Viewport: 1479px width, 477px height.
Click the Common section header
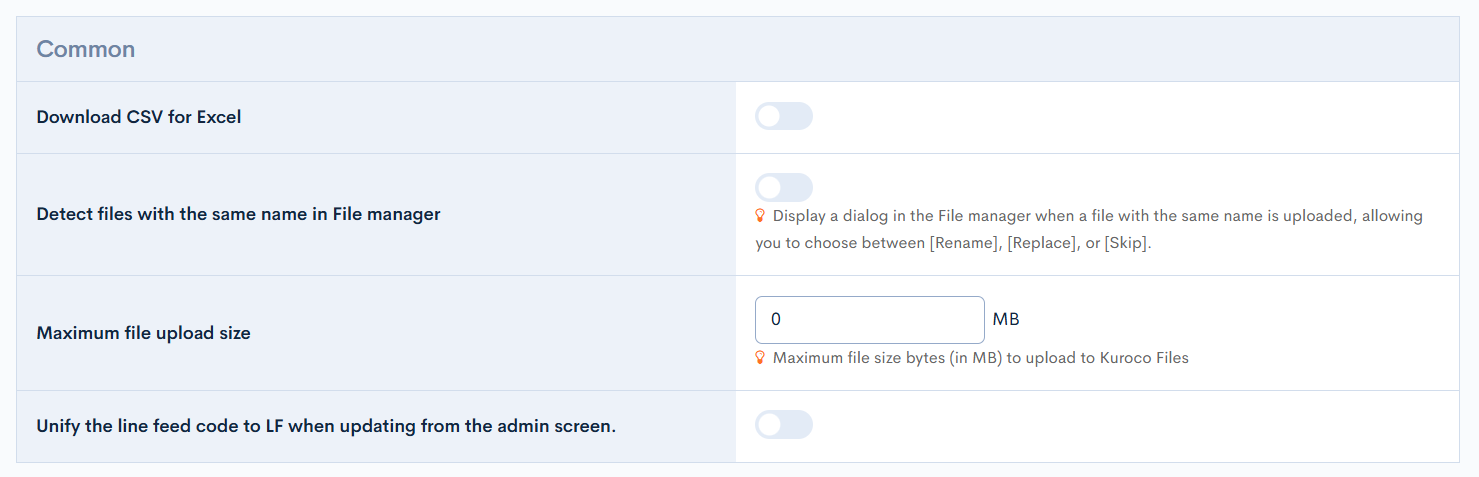[x=86, y=49]
